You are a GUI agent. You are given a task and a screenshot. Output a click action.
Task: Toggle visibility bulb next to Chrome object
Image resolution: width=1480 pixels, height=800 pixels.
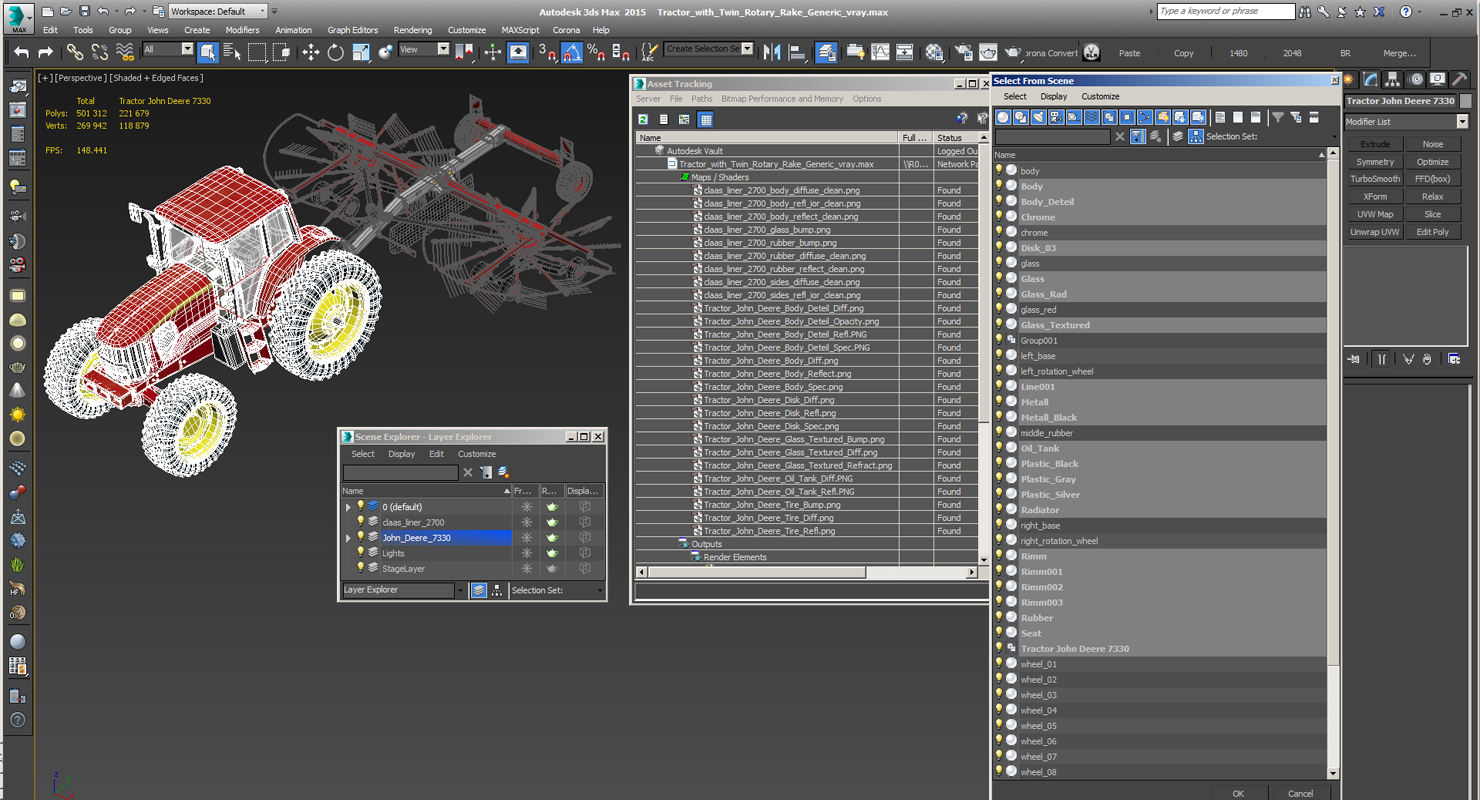pos(999,217)
